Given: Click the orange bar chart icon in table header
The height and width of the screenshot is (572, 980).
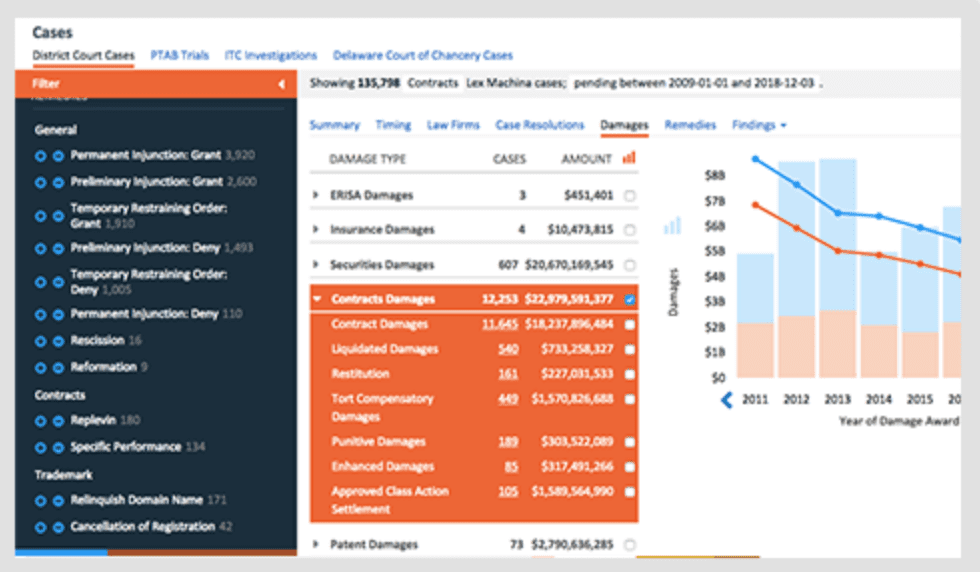Looking at the screenshot, I should coord(629,158).
